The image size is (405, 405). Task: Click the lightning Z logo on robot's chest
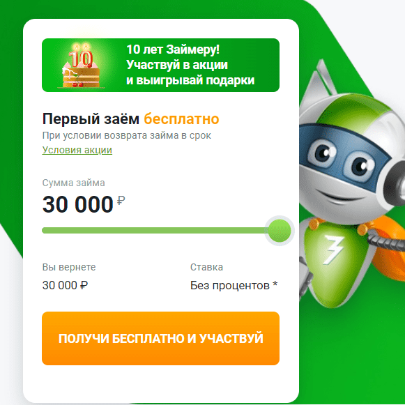tap(334, 249)
